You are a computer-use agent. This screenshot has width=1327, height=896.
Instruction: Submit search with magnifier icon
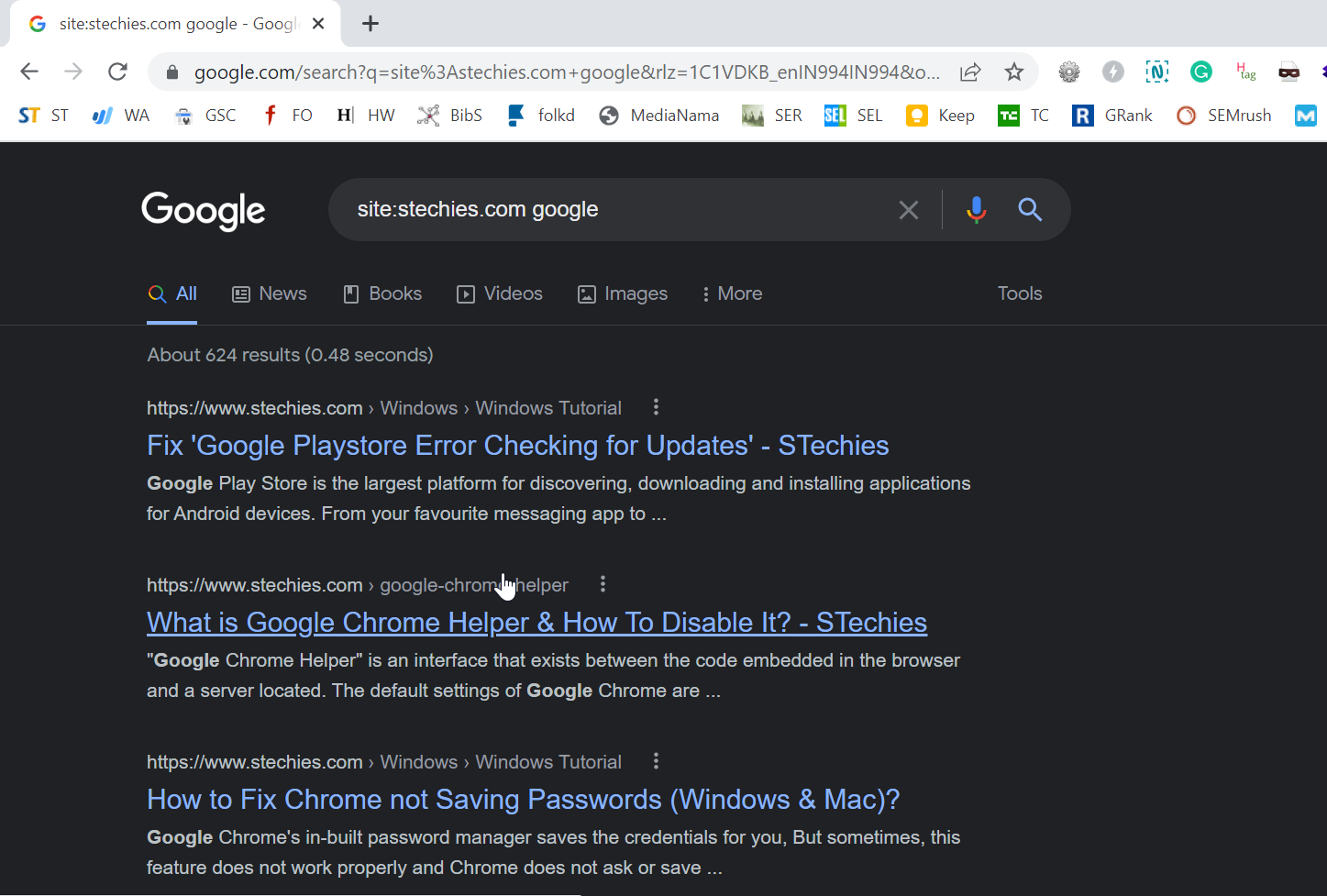pos(1030,210)
